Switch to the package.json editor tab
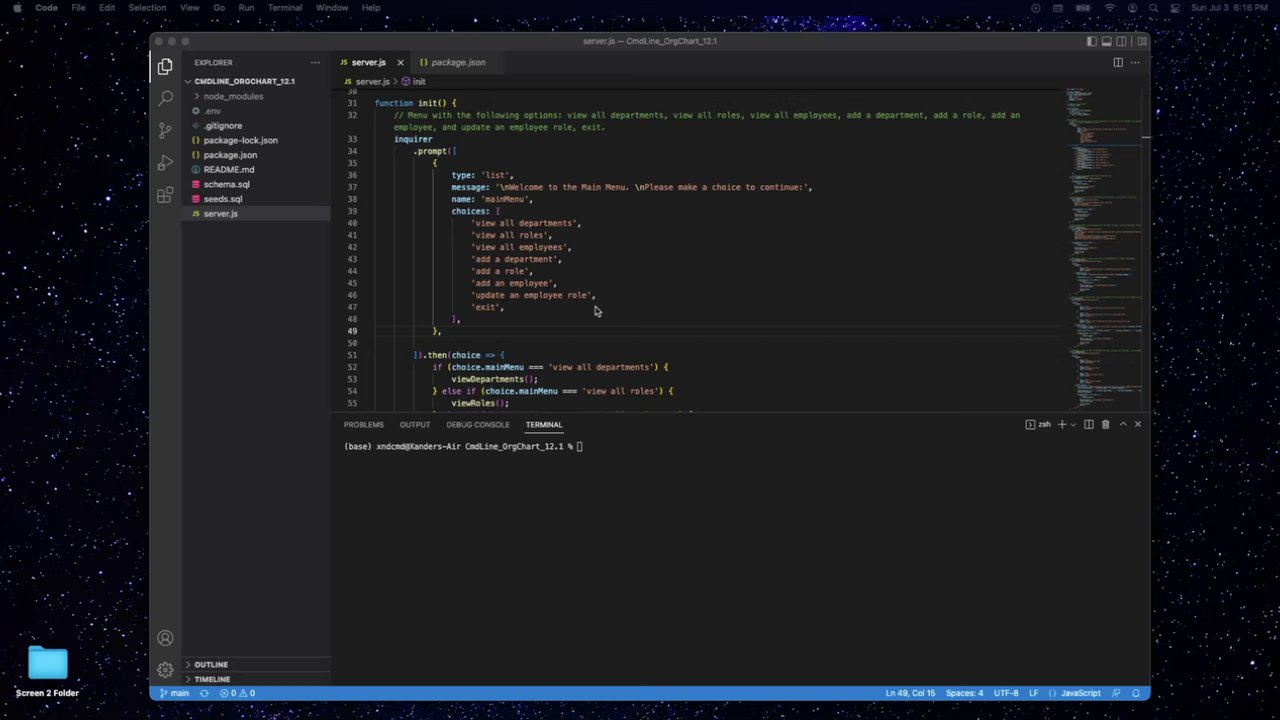 point(457,62)
